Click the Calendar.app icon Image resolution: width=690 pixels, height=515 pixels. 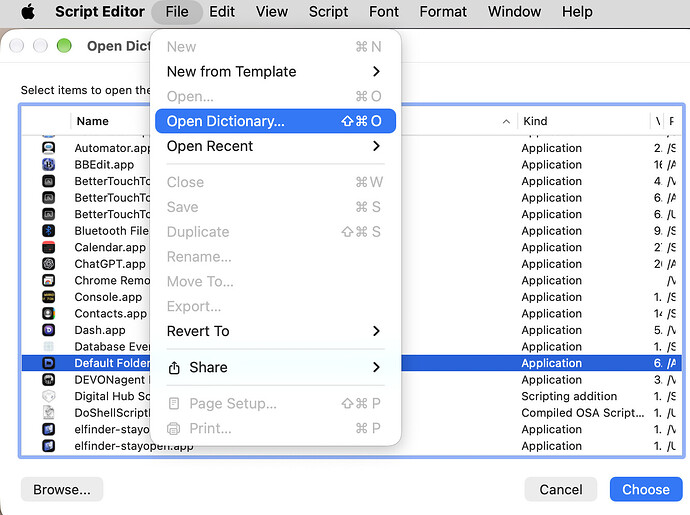pyautogui.click(x=48, y=247)
